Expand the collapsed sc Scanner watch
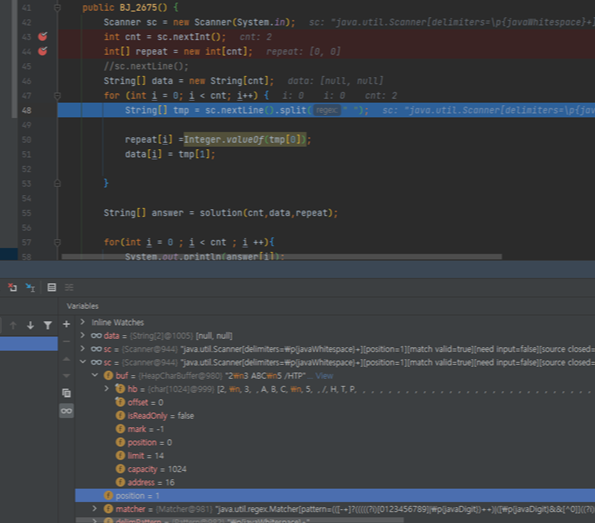Viewport: 595px width, 523px height. pos(83,348)
